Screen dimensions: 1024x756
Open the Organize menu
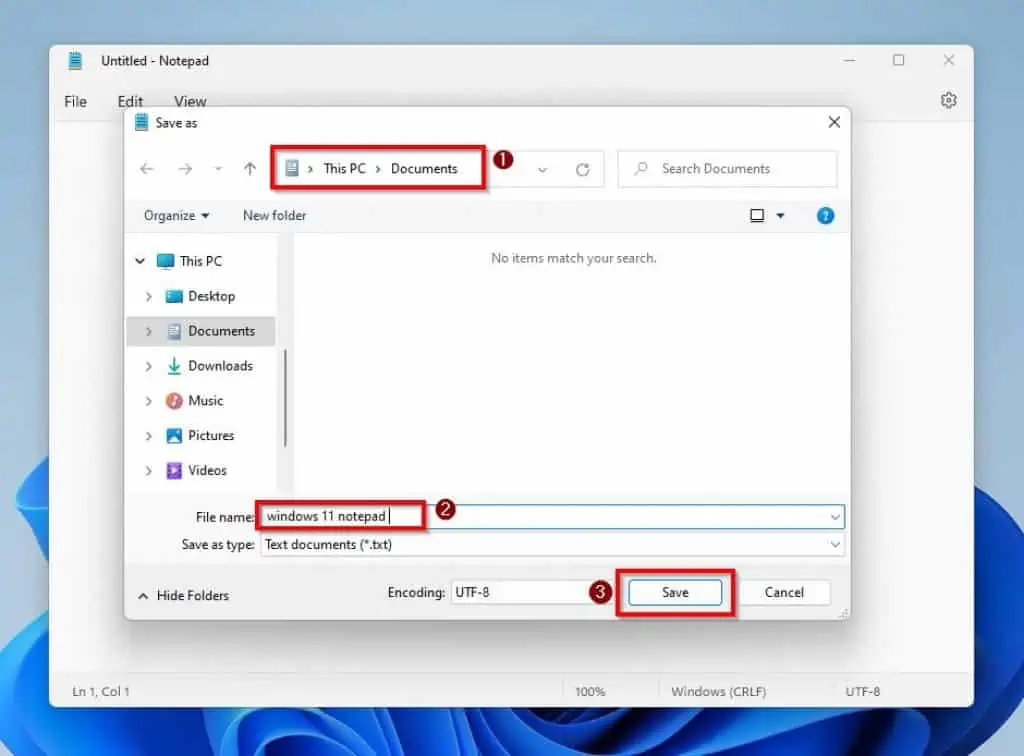click(x=176, y=215)
